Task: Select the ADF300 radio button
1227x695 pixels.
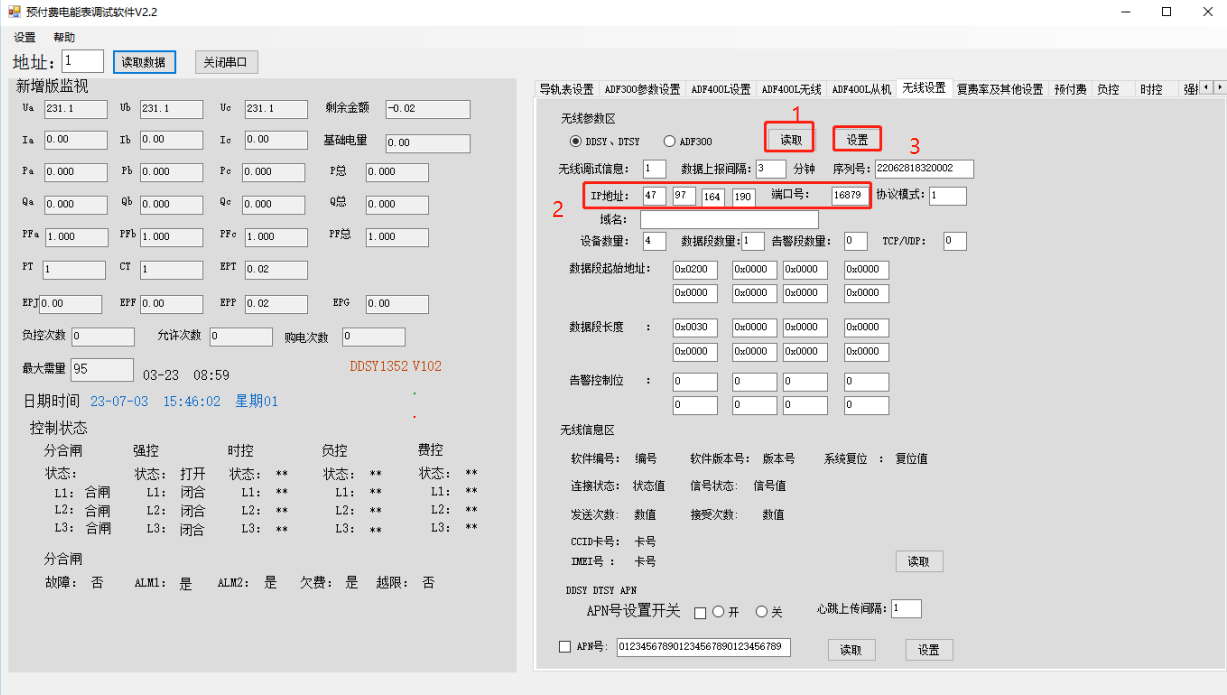Action: tap(669, 141)
